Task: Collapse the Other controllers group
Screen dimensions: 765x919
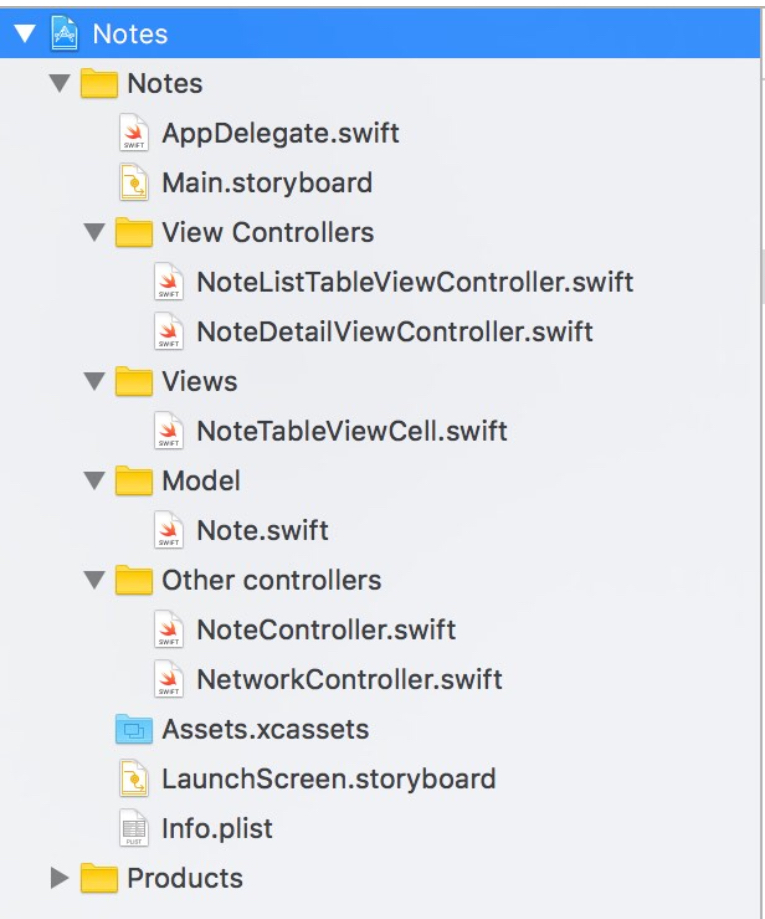Action: coord(94,580)
